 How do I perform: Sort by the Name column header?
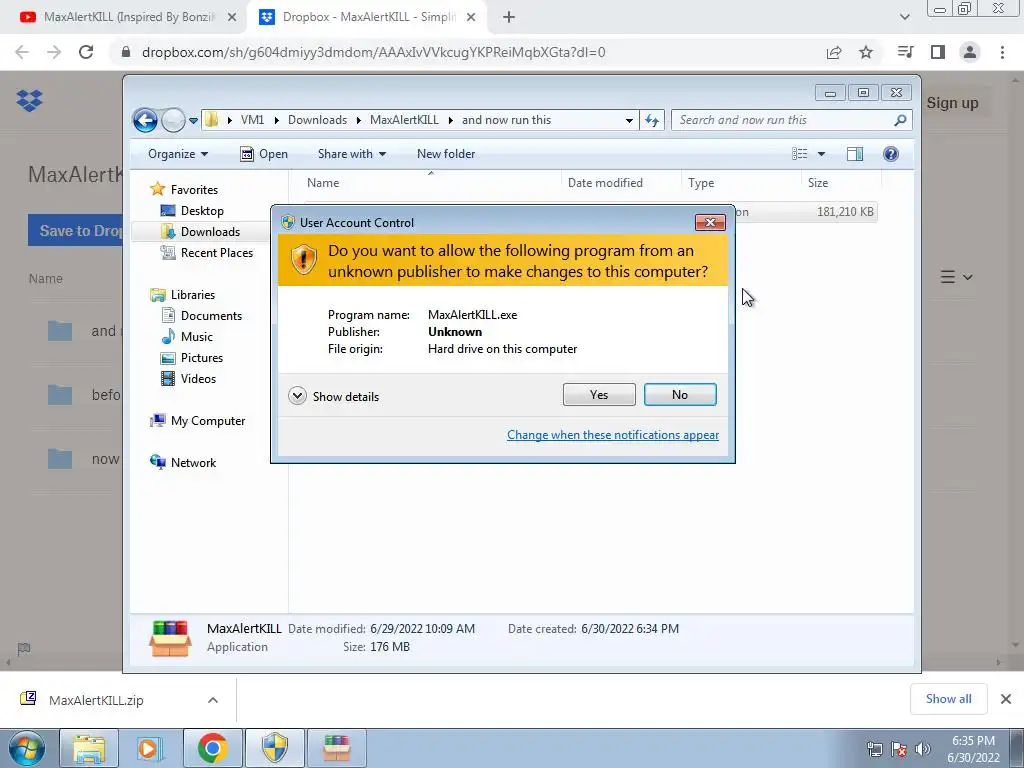tap(431, 183)
